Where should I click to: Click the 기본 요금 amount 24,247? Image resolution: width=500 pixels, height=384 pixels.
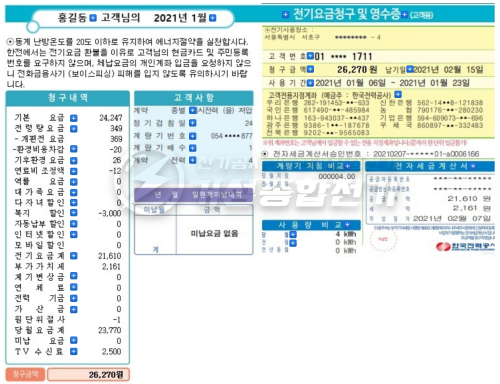[111, 118]
